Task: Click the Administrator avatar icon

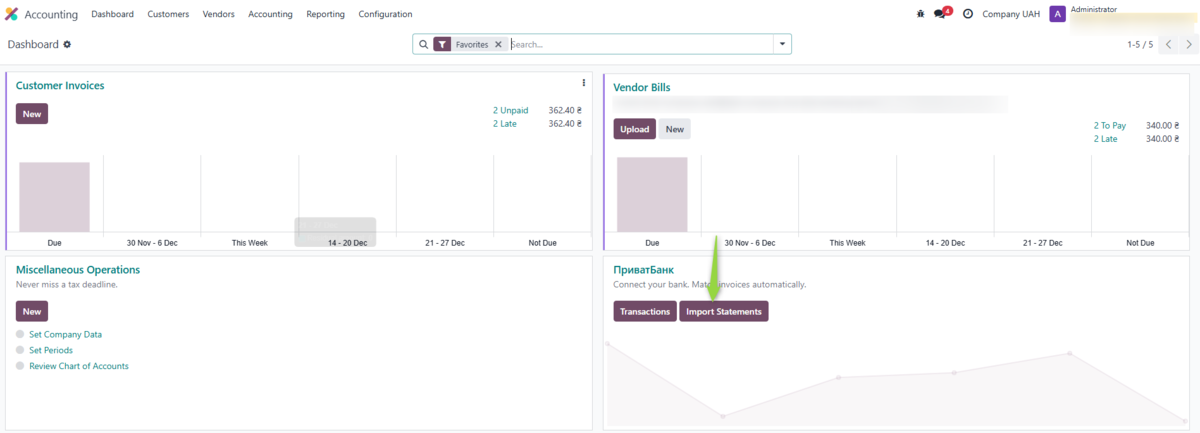Action: tap(1057, 14)
